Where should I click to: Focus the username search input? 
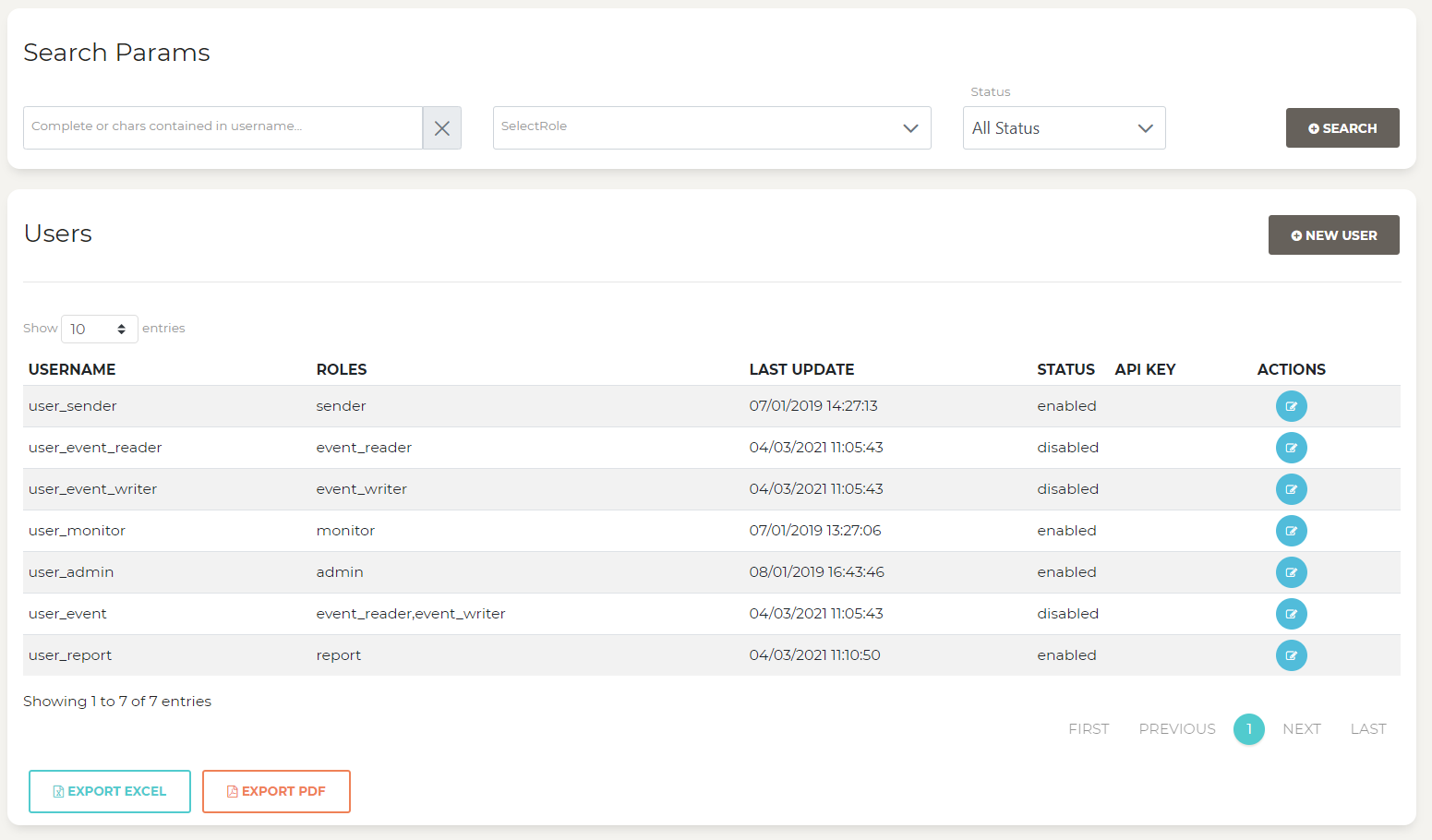tap(223, 128)
